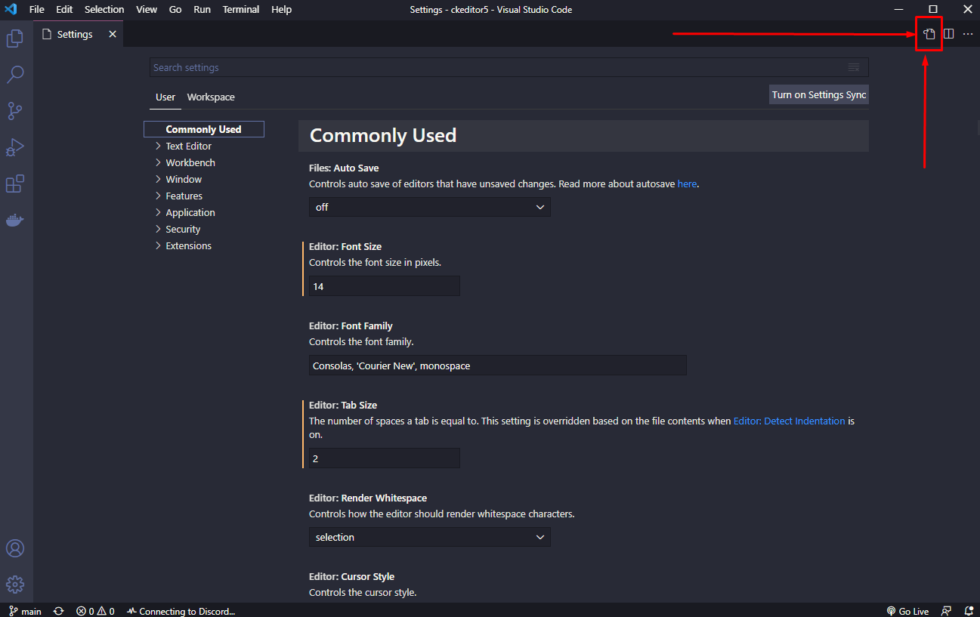Image resolution: width=980 pixels, height=617 pixels.
Task: Open the Go menu
Action: (175, 9)
